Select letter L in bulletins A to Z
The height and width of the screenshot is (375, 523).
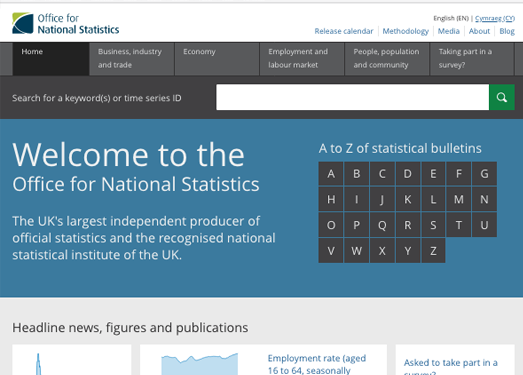(x=433, y=200)
